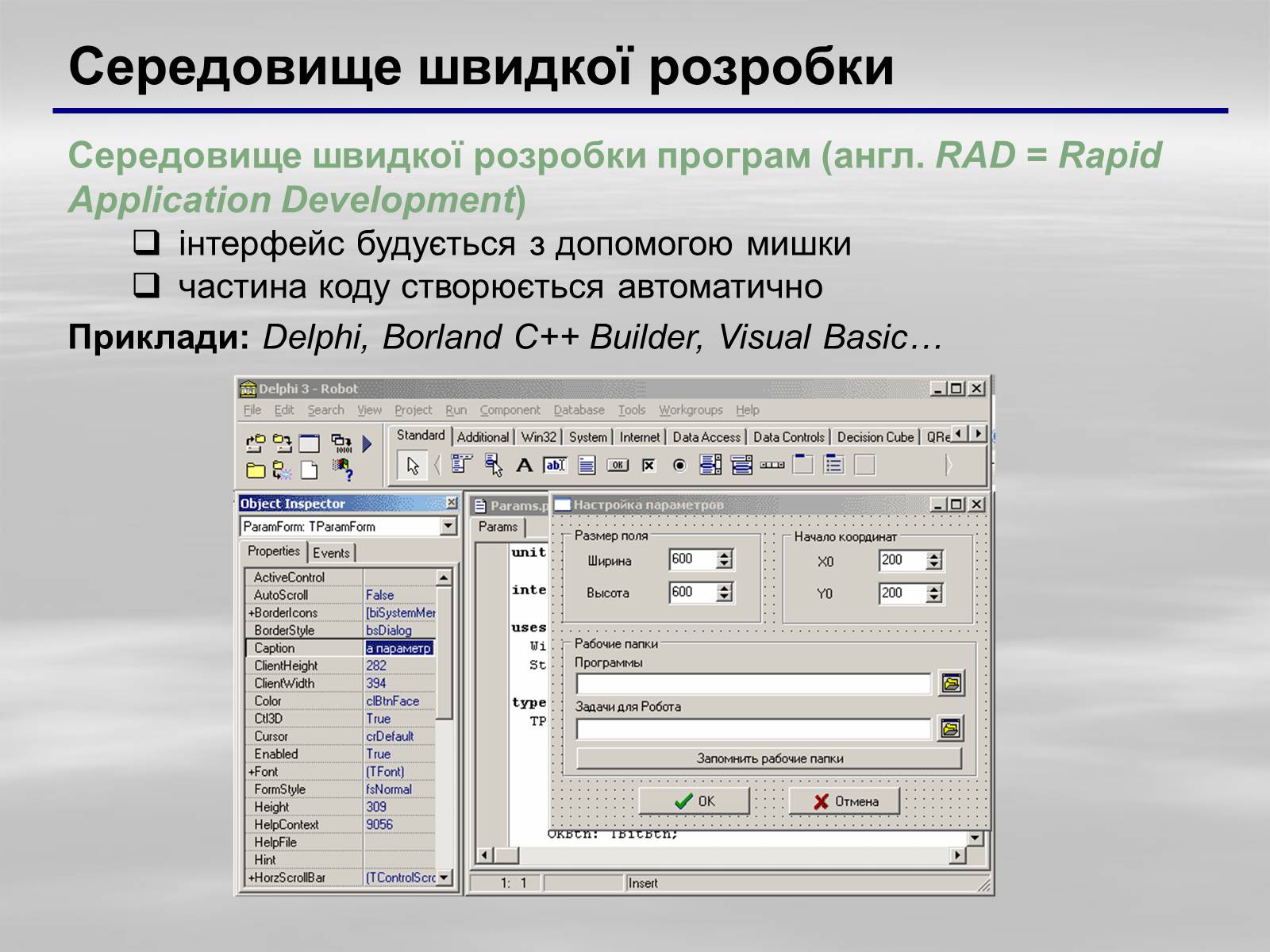
Task: Pick the Edit (ab) component
Action: pyautogui.click(x=555, y=465)
